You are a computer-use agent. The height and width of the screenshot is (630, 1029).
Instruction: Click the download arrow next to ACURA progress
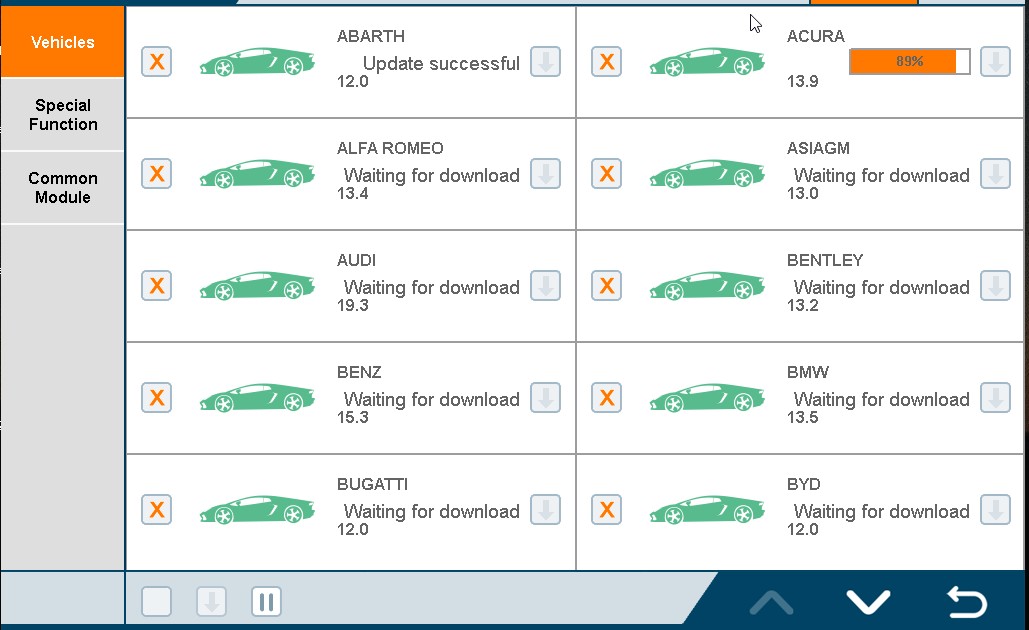(996, 62)
